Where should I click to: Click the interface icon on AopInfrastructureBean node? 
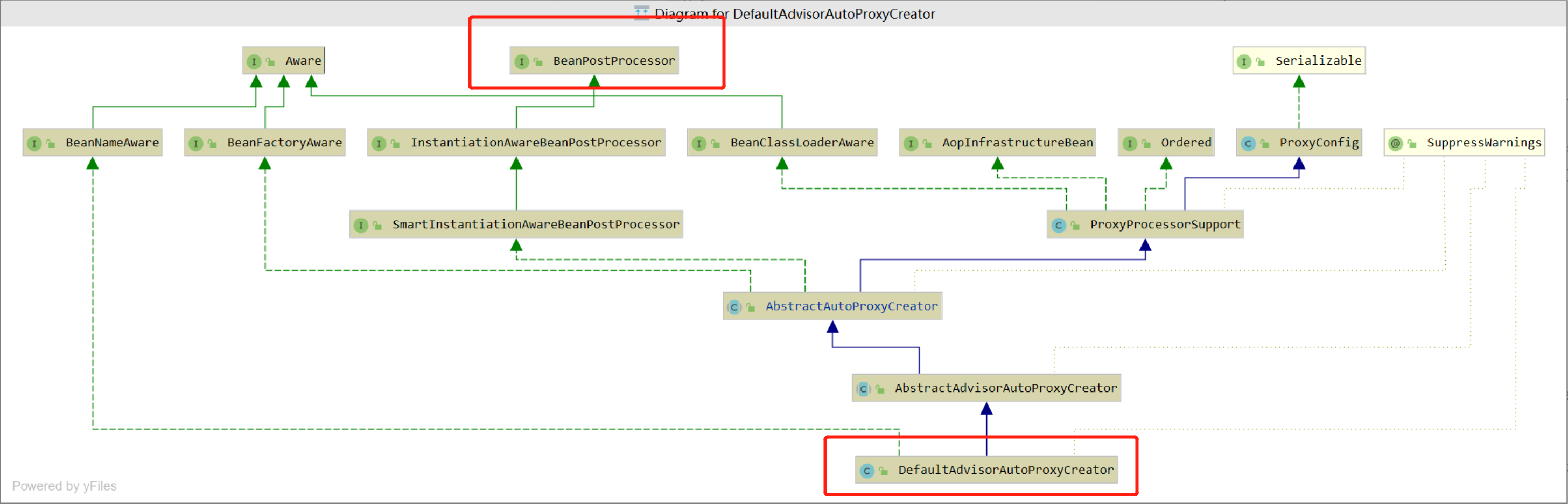click(x=911, y=144)
